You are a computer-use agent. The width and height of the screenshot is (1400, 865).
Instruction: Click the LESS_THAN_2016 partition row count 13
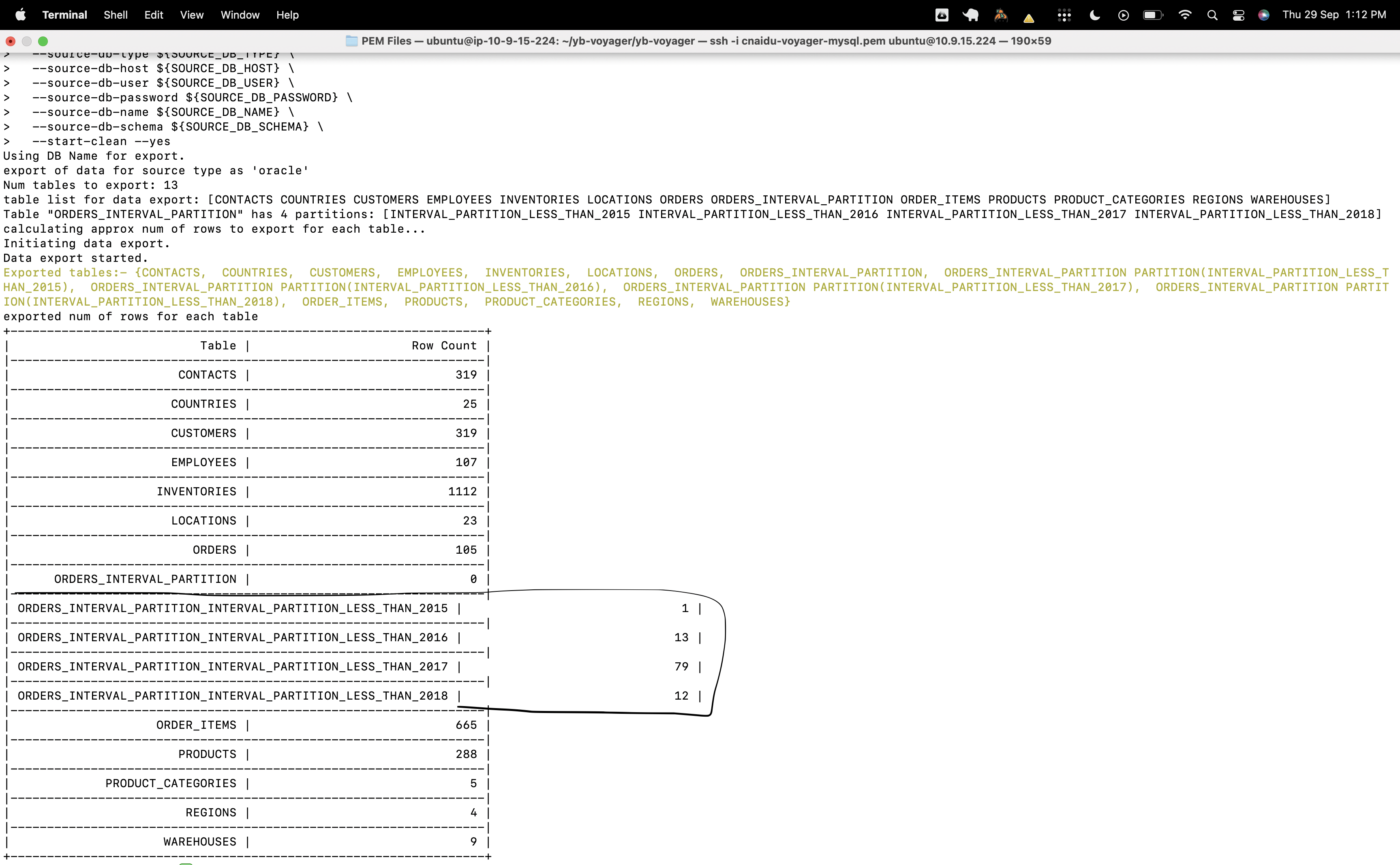pyautogui.click(x=681, y=637)
